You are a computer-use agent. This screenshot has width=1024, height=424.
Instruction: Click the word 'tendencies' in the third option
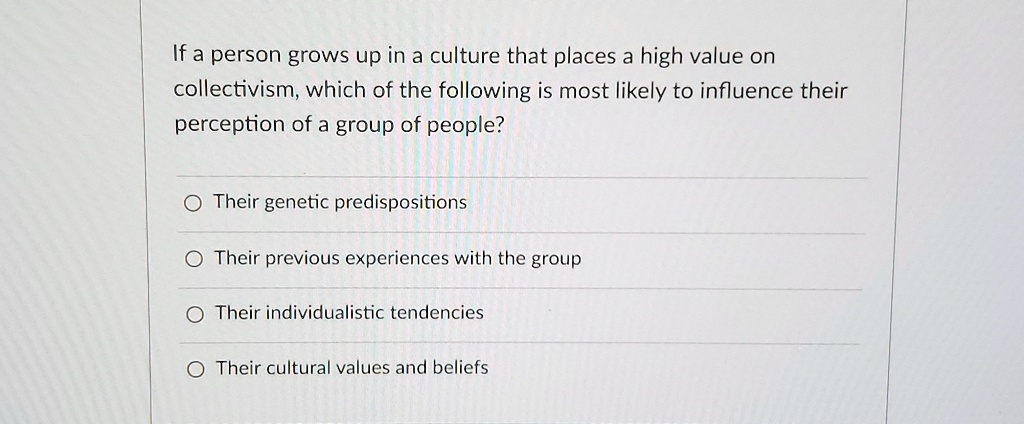pos(437,313)
